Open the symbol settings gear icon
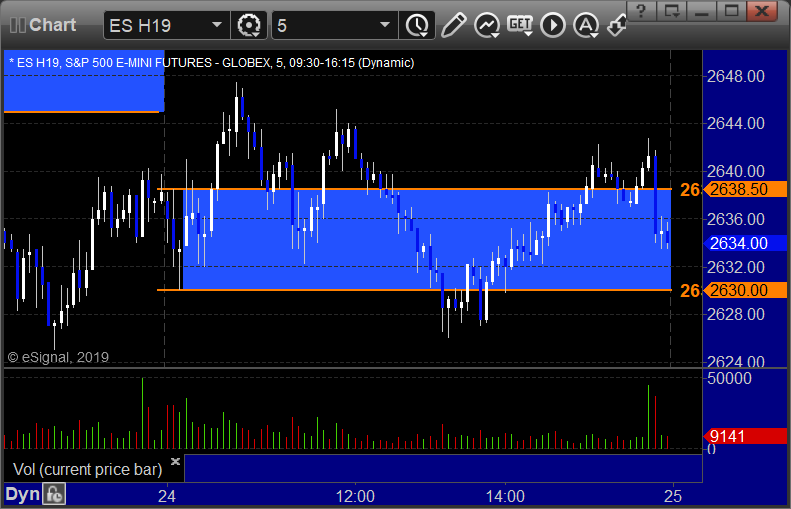Image resolution: width=791 pixels, height=509 pixels. (x=249, y=25)
